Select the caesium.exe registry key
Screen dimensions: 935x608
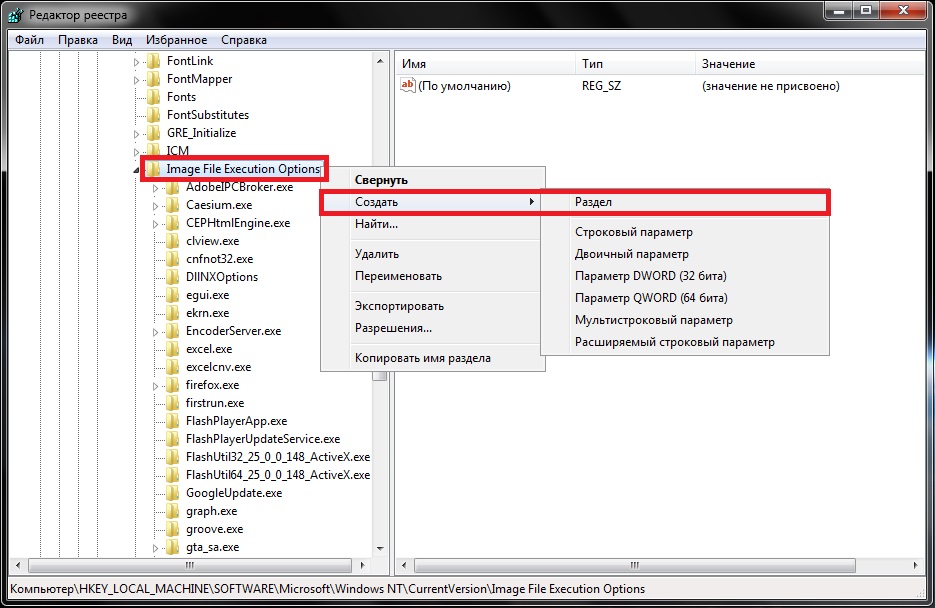pyautogui.click(x=218, y=205)
